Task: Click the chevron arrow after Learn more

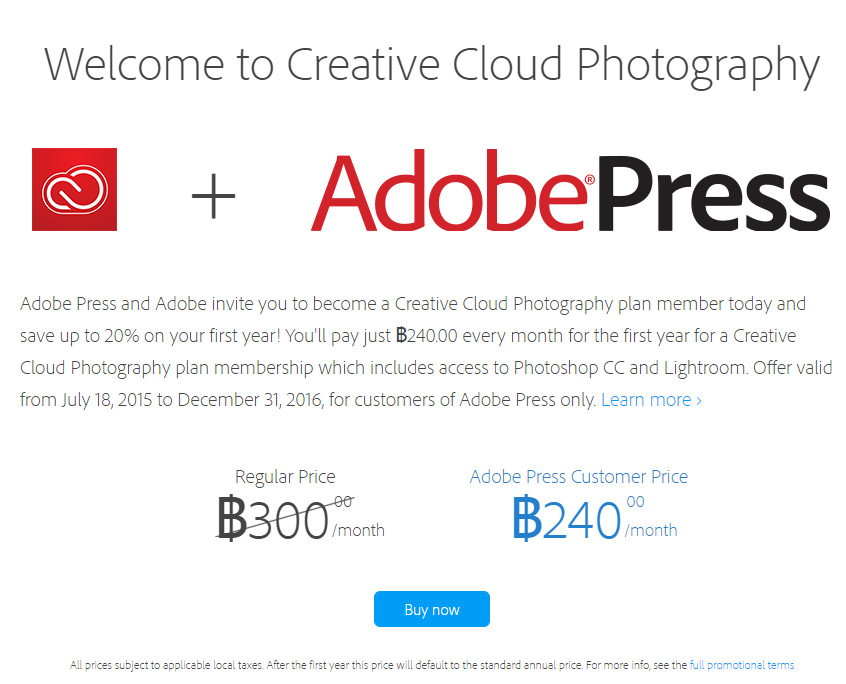Action: [x=698, y=401]
